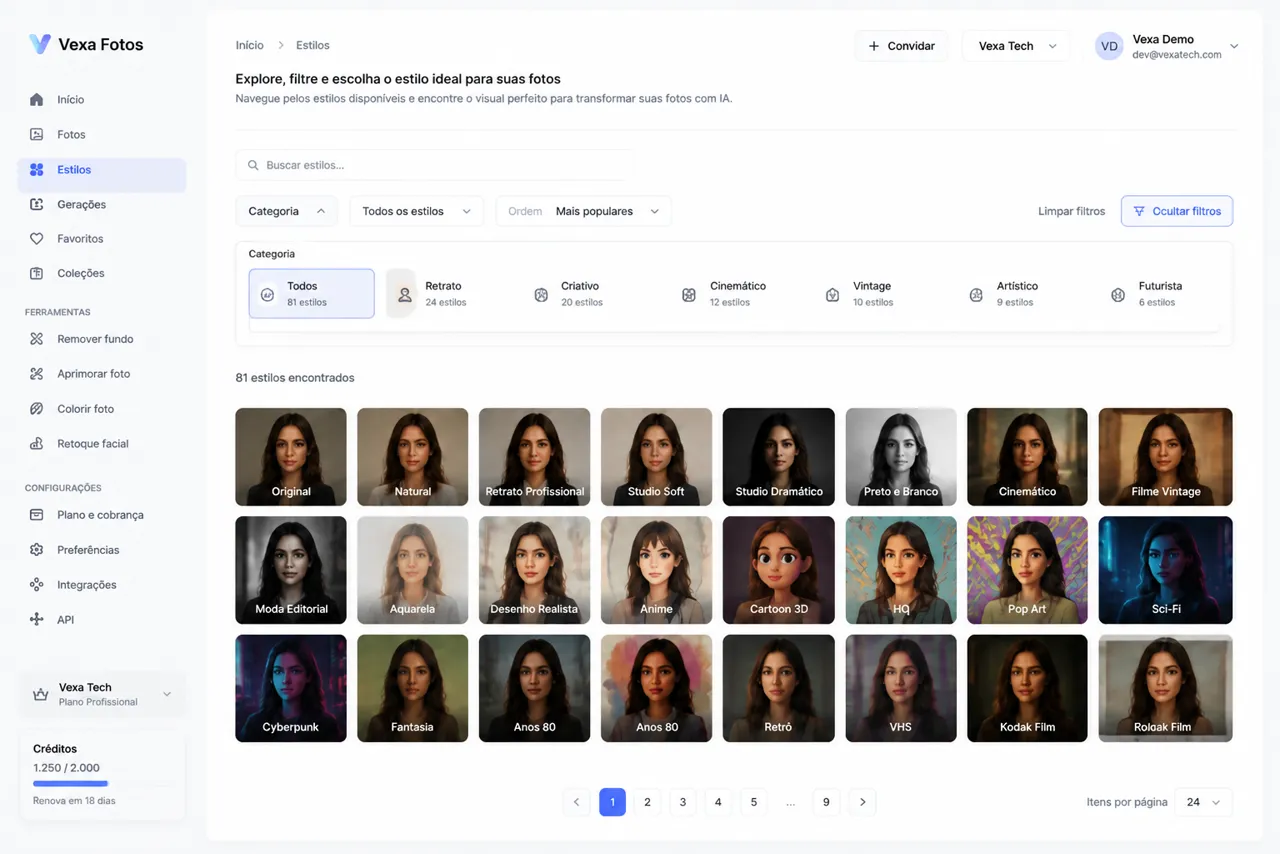This screenshot has height=854, width=1280.
Task: Click the Limpar filtros link
Action: coord(1071,211)
